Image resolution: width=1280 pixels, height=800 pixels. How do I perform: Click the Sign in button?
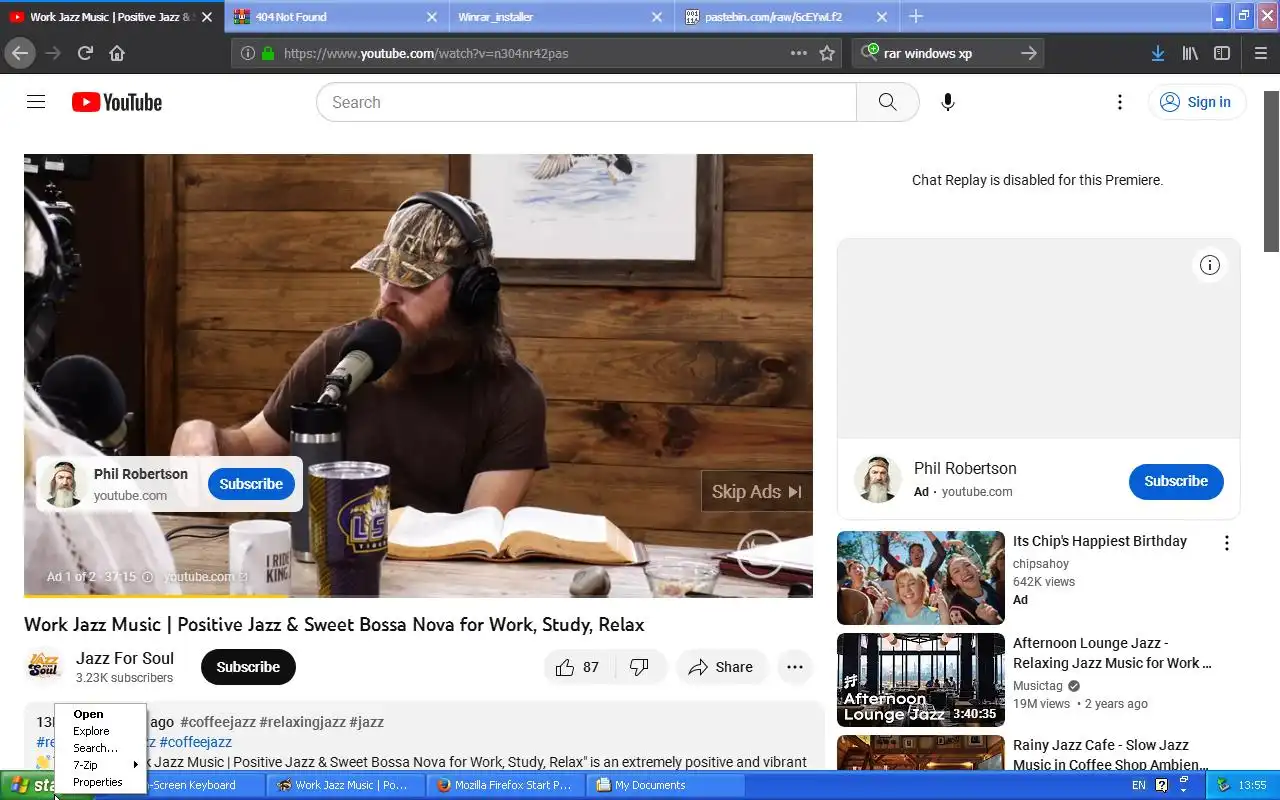pyautogui.click(x=1197, y=102)
